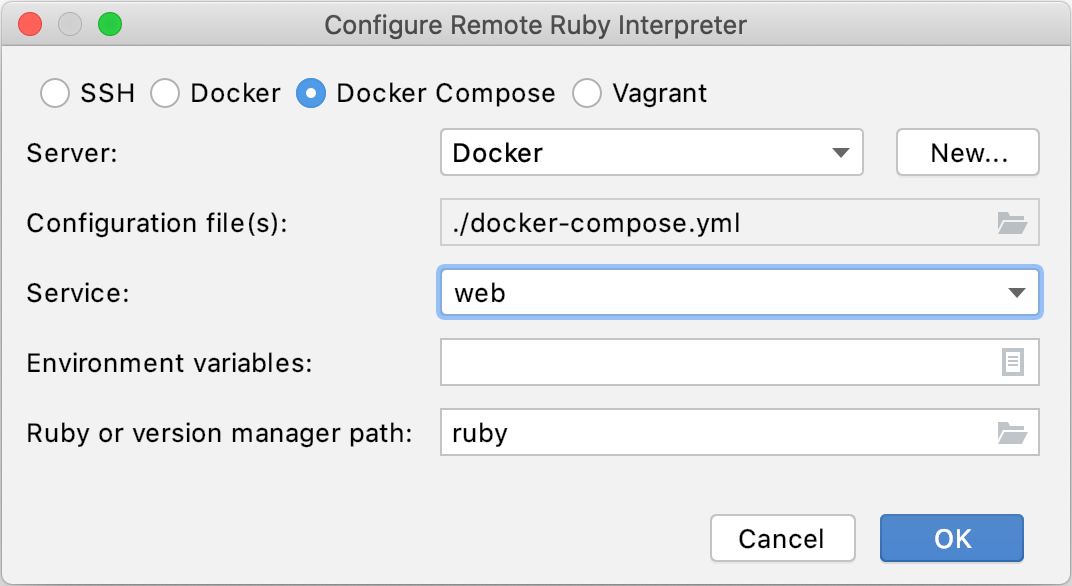Click inside the Environment variables field
1072x586 pixels.
tap(700, 362)
